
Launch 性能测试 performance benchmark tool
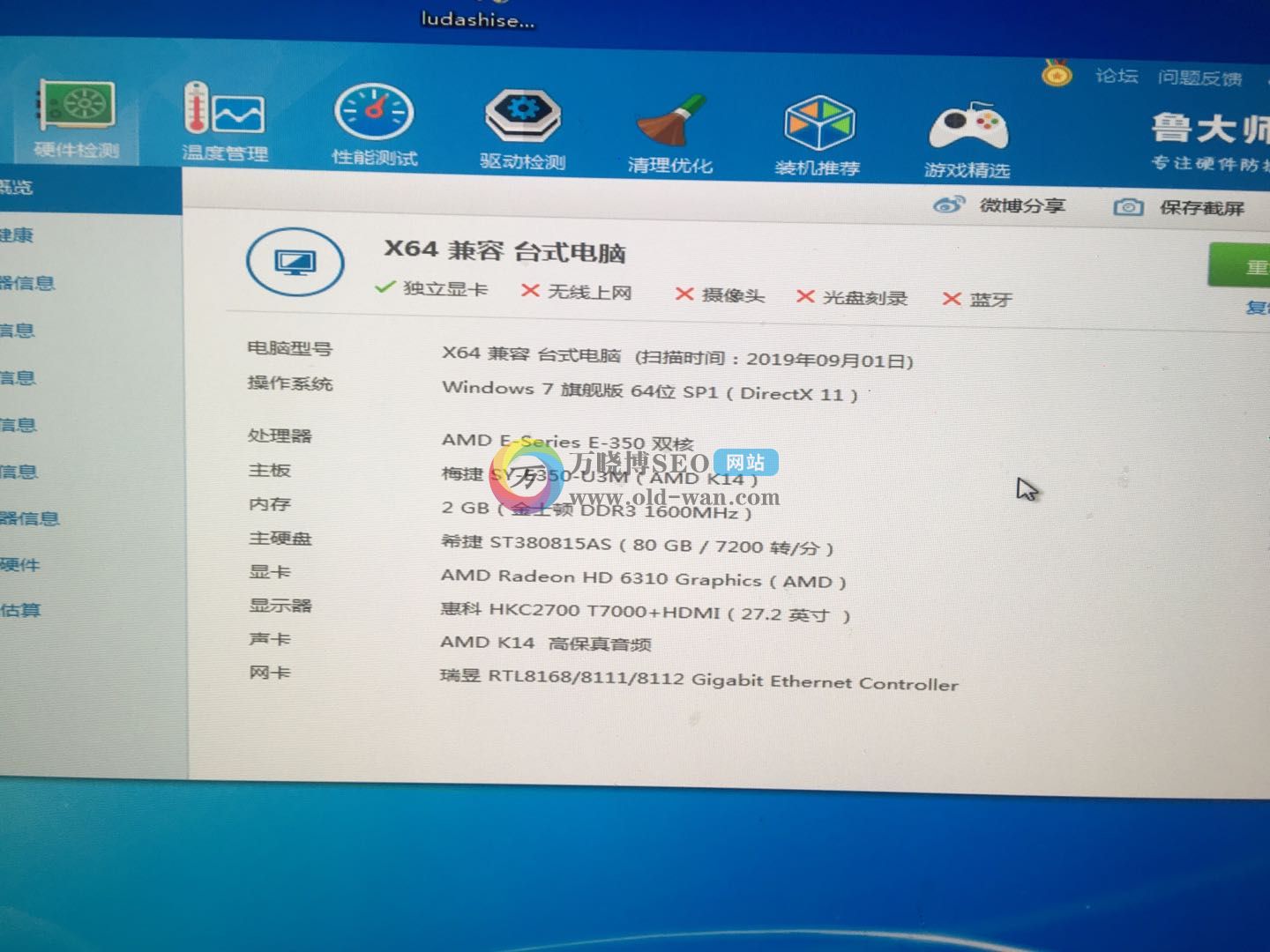pyautogui.click(x=373, y=123)
